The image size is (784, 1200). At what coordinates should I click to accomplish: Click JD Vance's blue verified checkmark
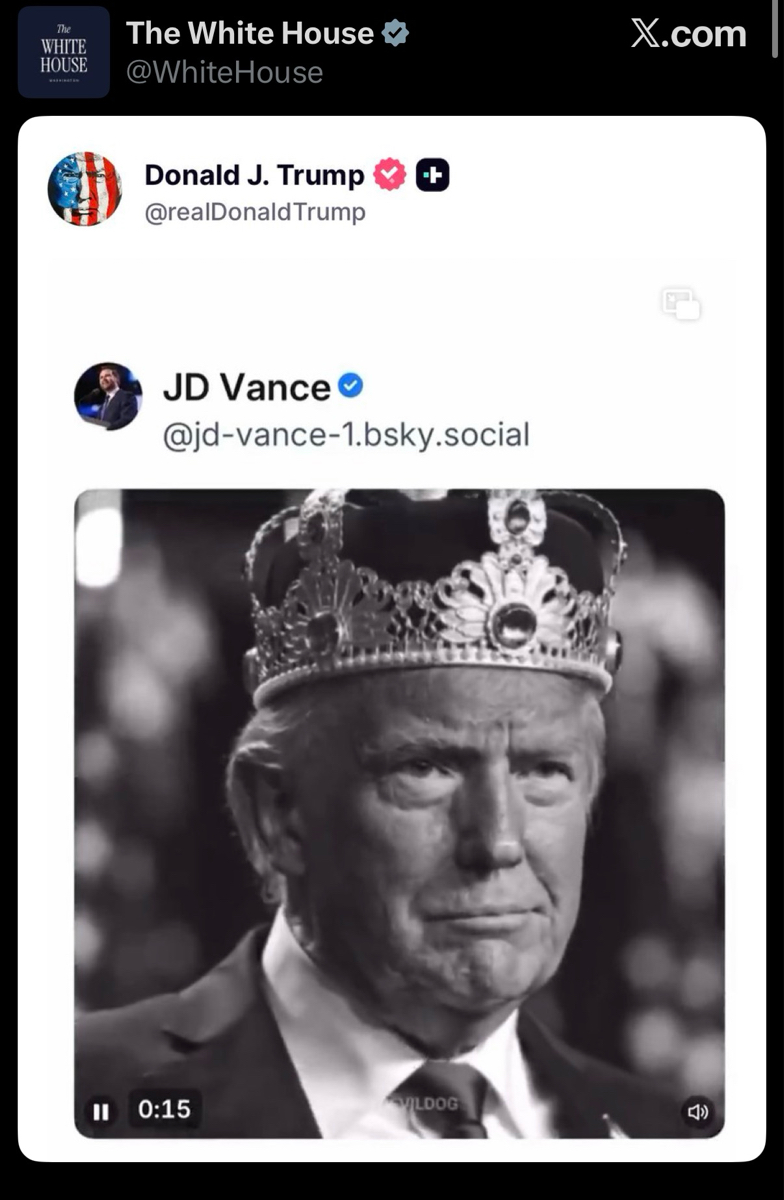pos(350,385)
